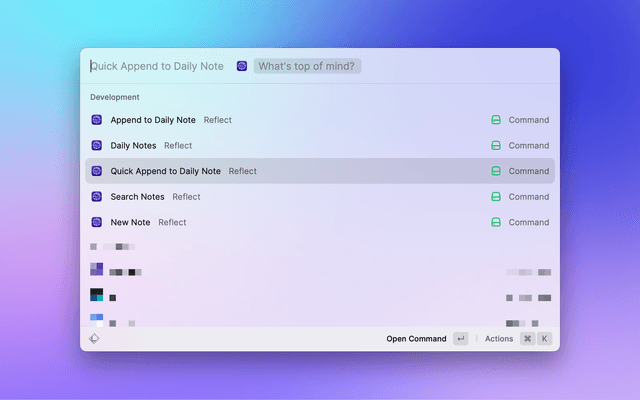
Task: Click green command icon in New Note row
Action: coord(495,223)
